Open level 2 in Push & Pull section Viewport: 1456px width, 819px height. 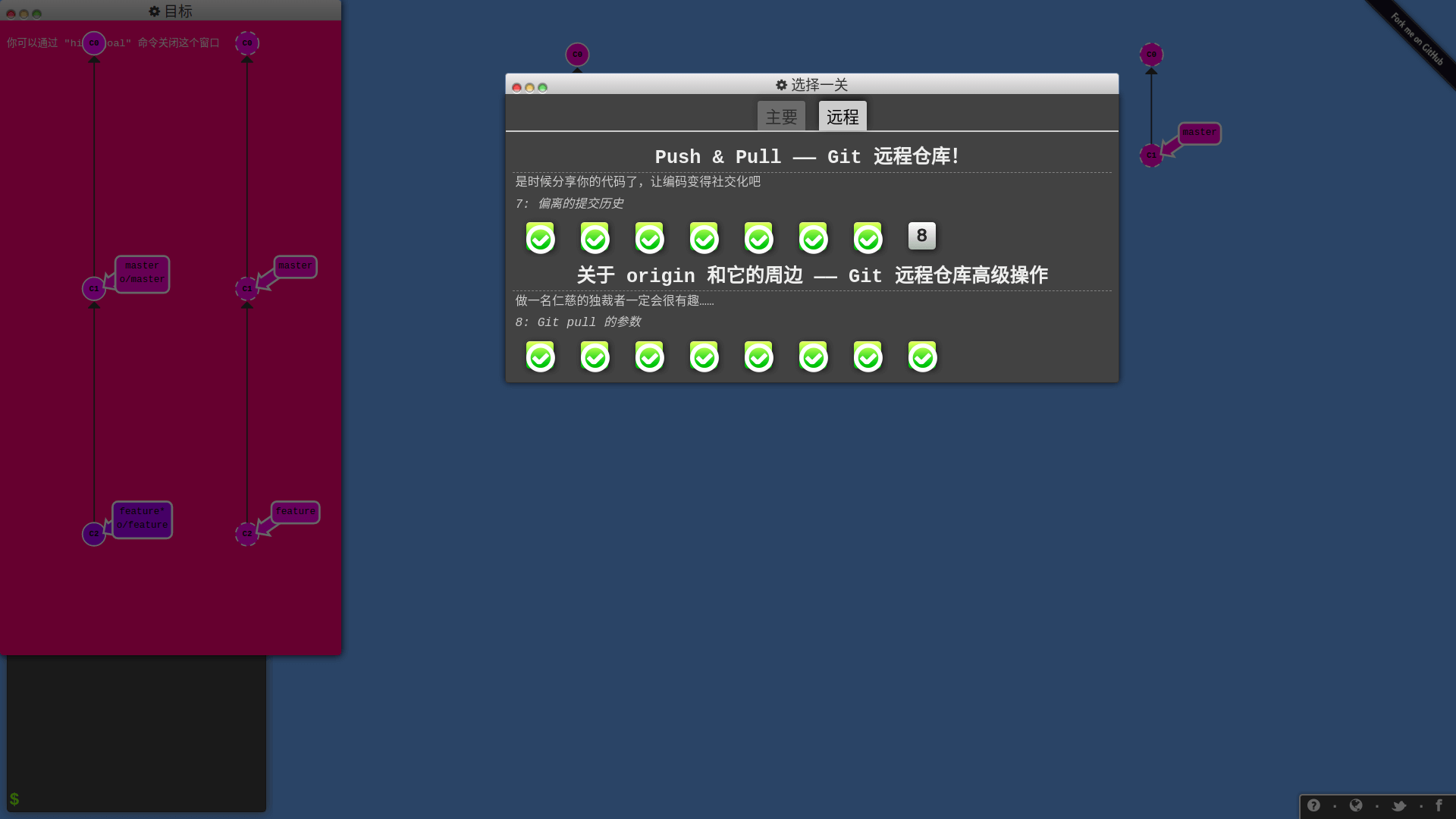coord(595,237)
